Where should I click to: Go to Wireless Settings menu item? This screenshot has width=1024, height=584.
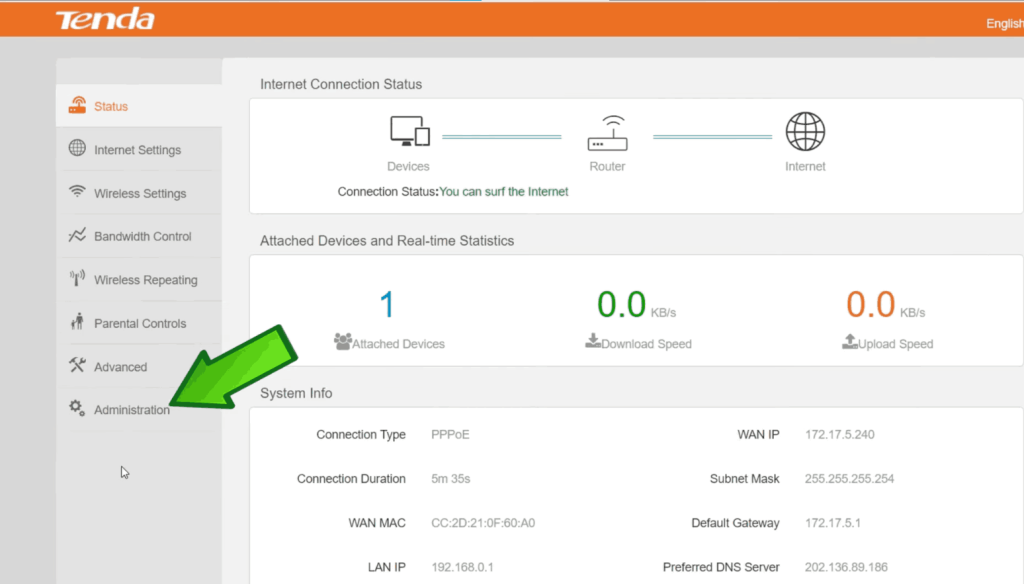click(140, 193)
